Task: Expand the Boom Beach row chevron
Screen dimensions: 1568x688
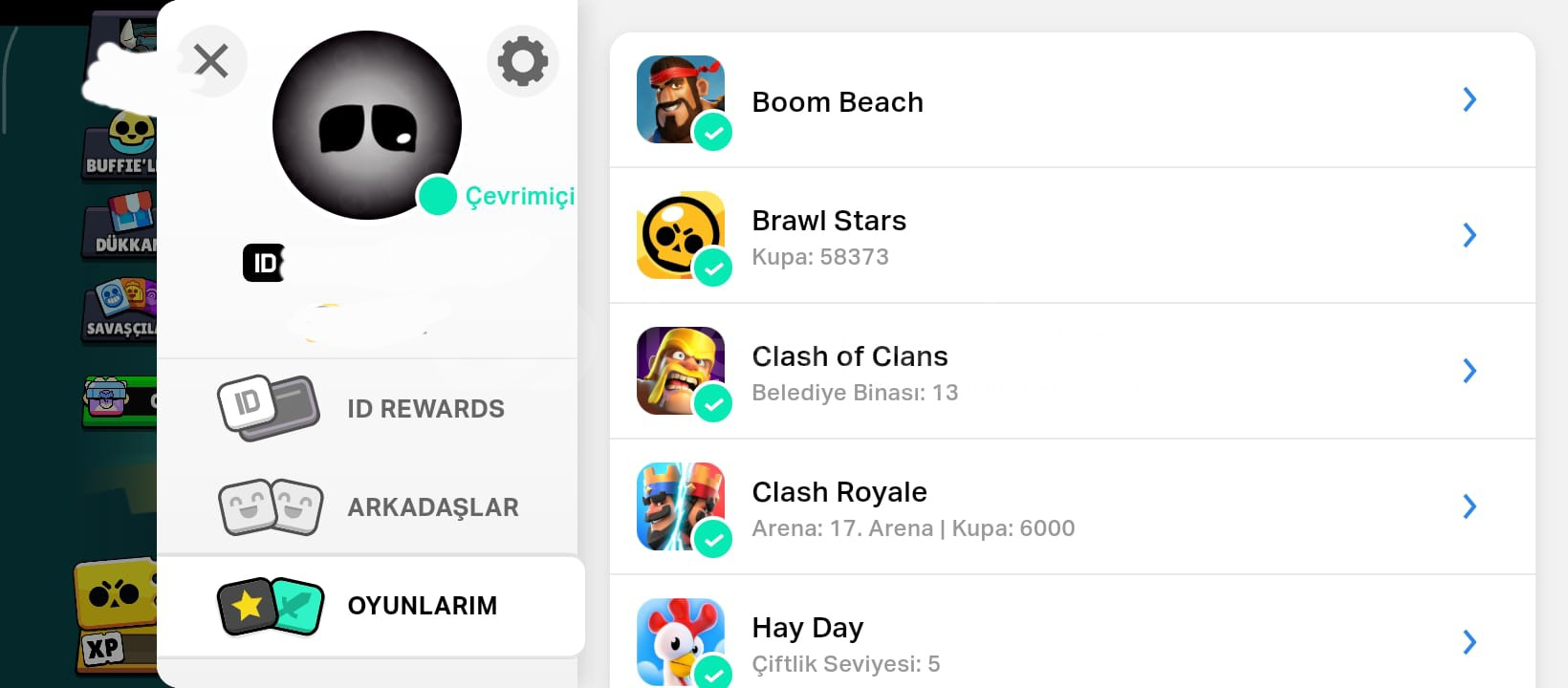Action: tap(1470, 99)
